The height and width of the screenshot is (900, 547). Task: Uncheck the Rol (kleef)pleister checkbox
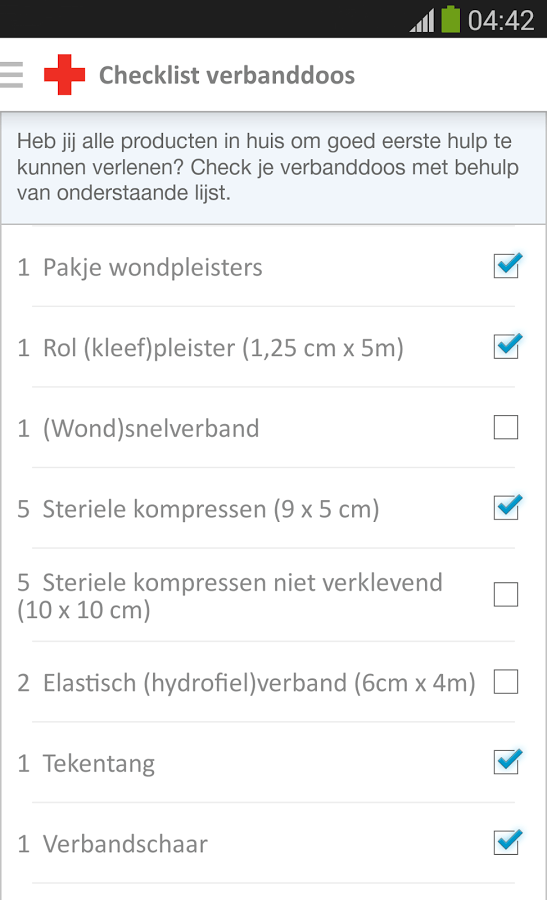(507, 346)
